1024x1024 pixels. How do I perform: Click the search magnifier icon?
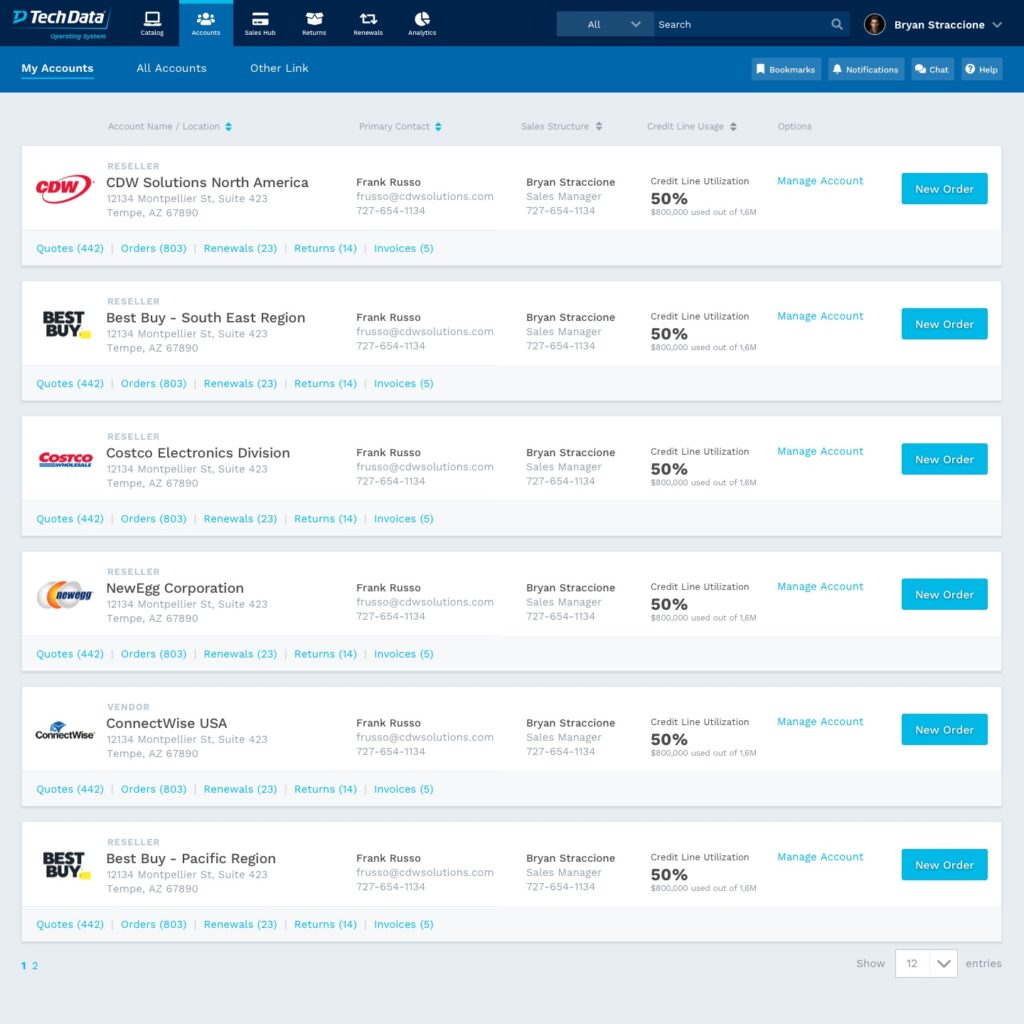(837, 24)
